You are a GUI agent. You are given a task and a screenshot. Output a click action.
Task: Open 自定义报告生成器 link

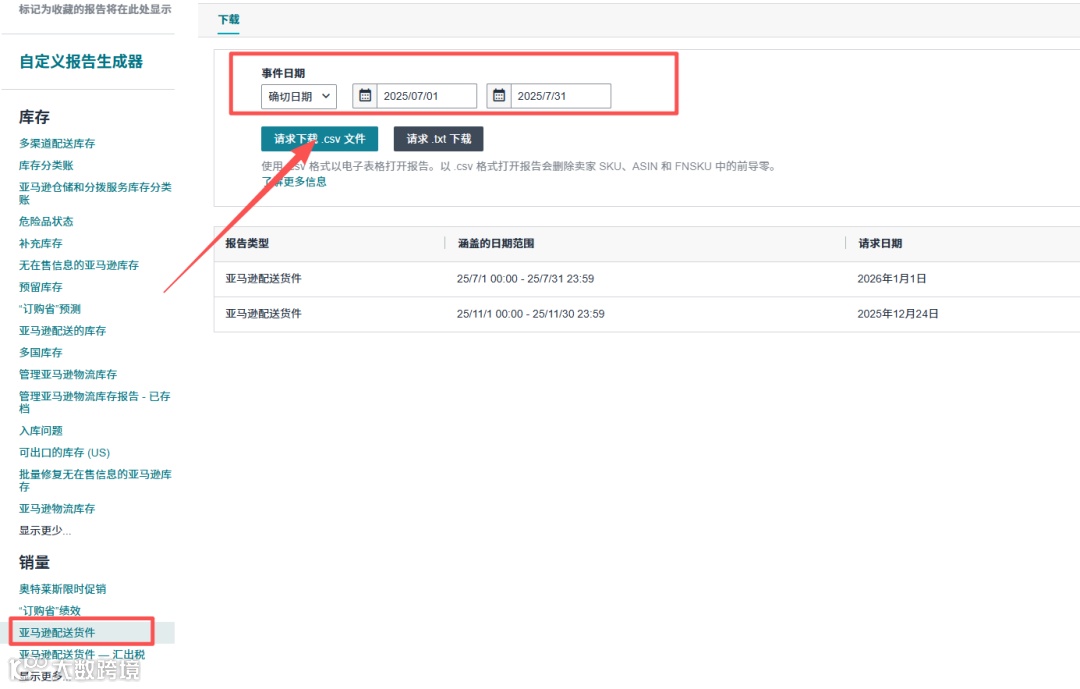click(x=81, y=61)
